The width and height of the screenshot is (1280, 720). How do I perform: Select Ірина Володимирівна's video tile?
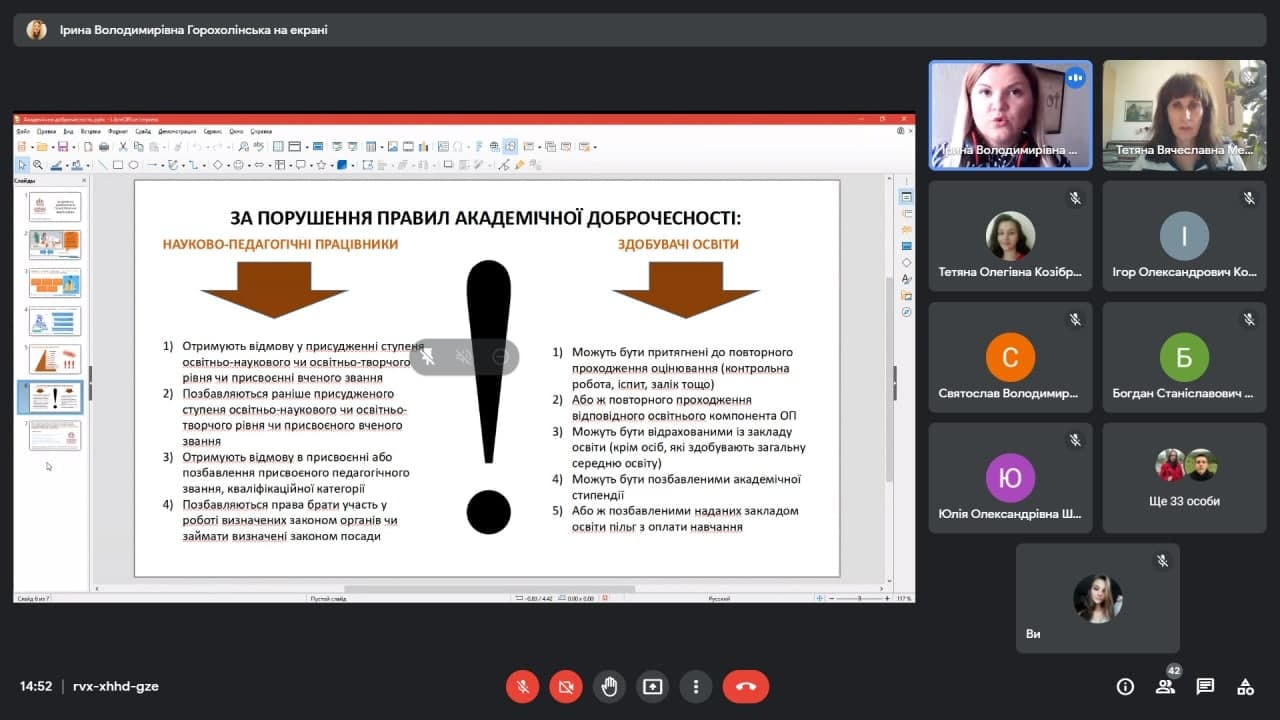tap(1010, 115)
